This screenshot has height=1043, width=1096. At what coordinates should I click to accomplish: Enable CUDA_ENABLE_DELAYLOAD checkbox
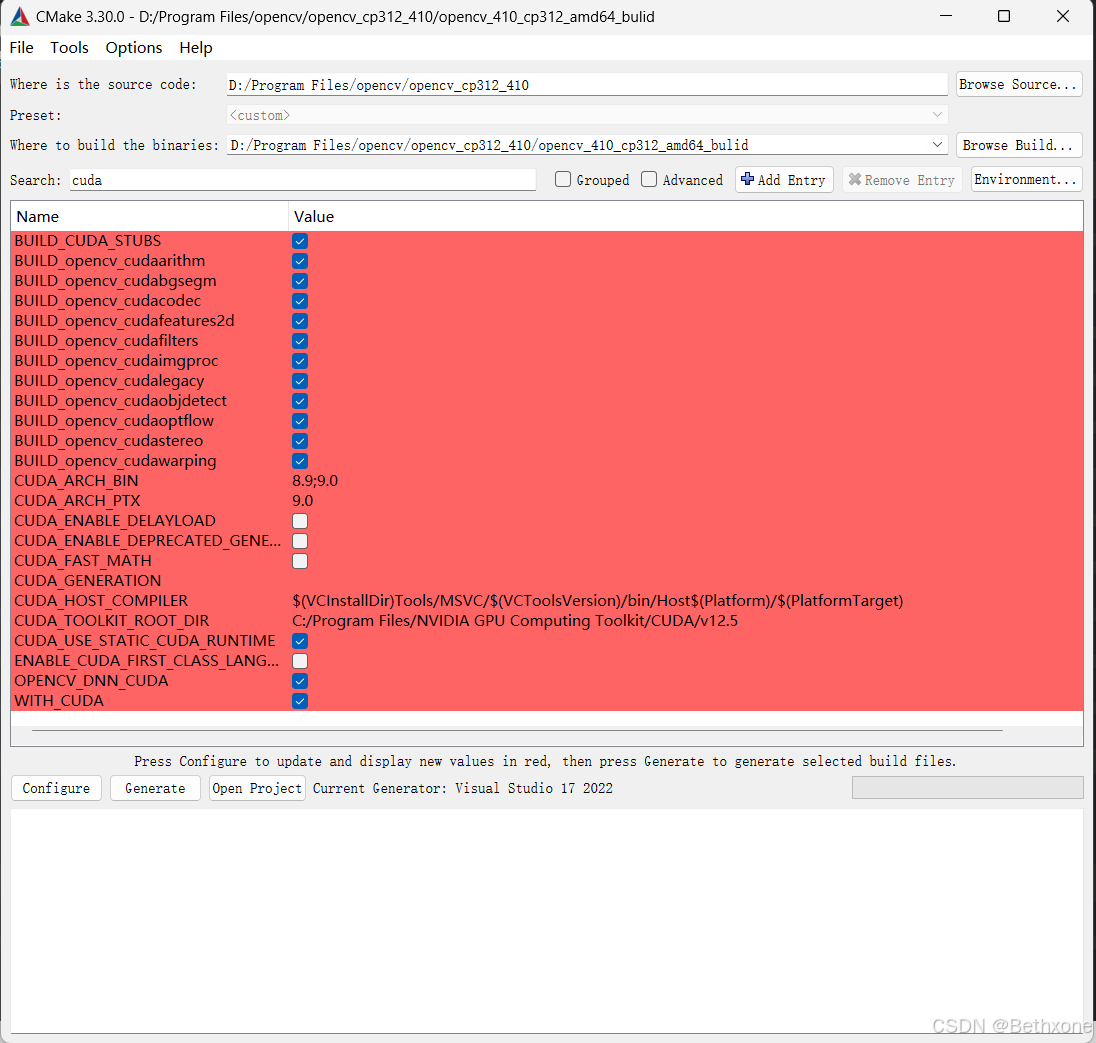(300, 522)
